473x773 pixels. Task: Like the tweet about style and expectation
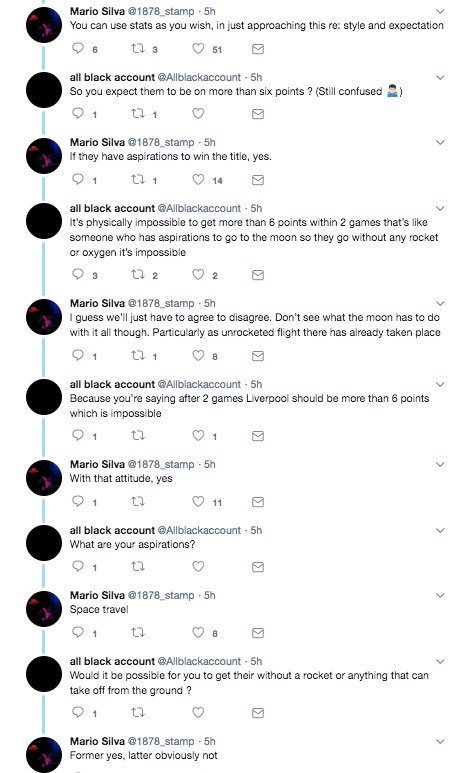[x=198, y=48]
